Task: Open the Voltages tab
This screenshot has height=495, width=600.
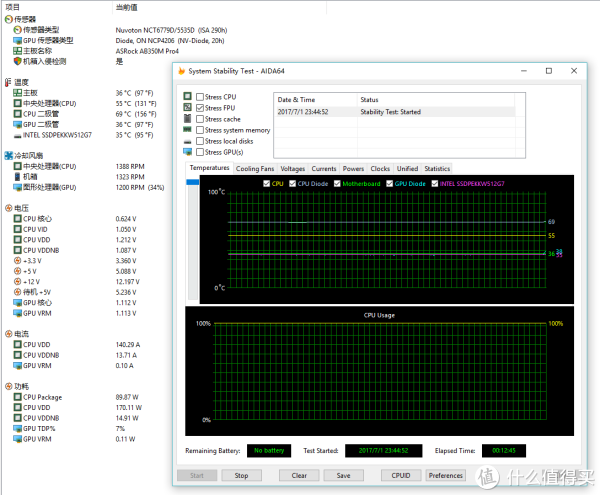Action: (293, 169)
